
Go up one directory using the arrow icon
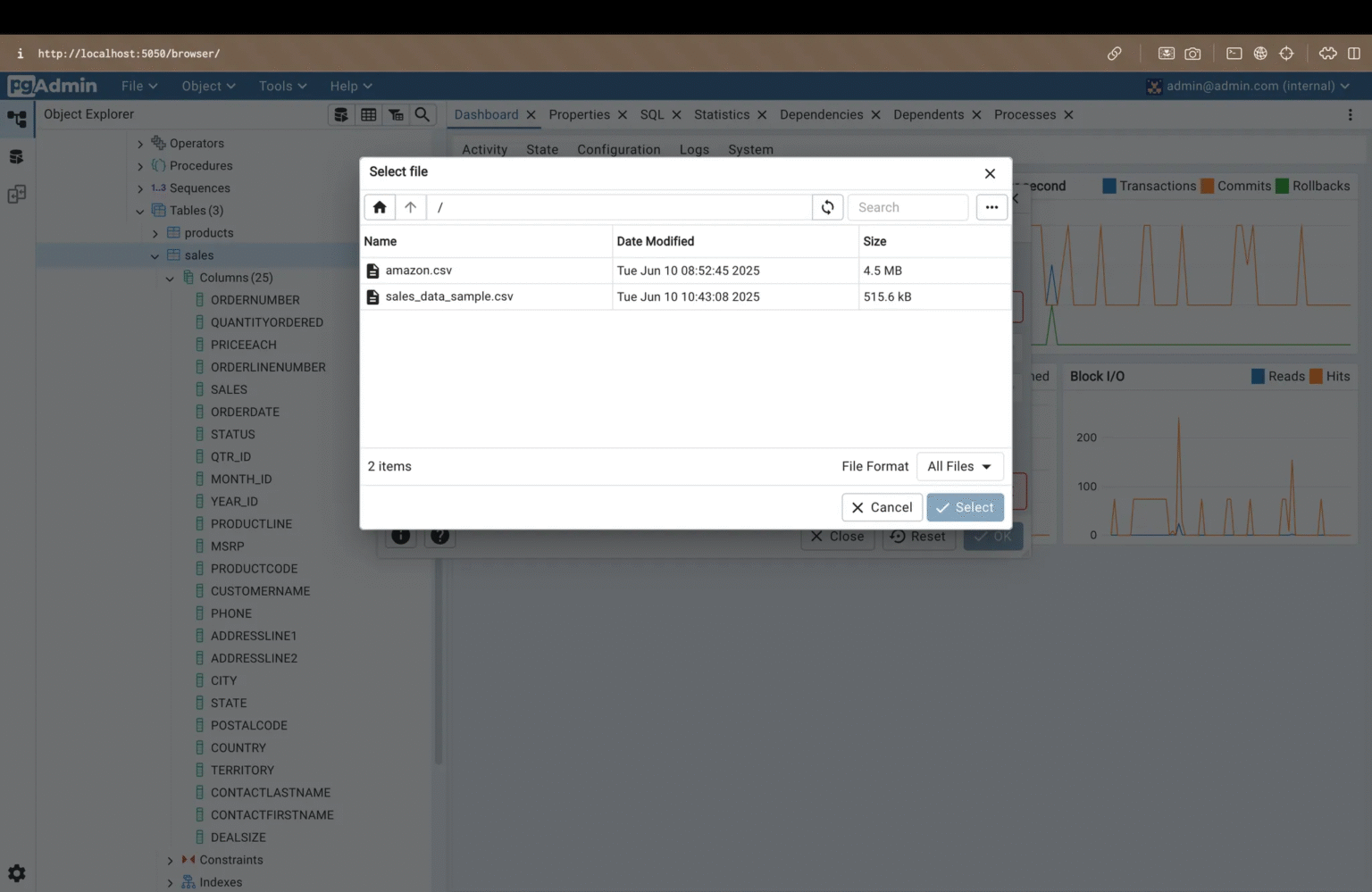point(410,206)
